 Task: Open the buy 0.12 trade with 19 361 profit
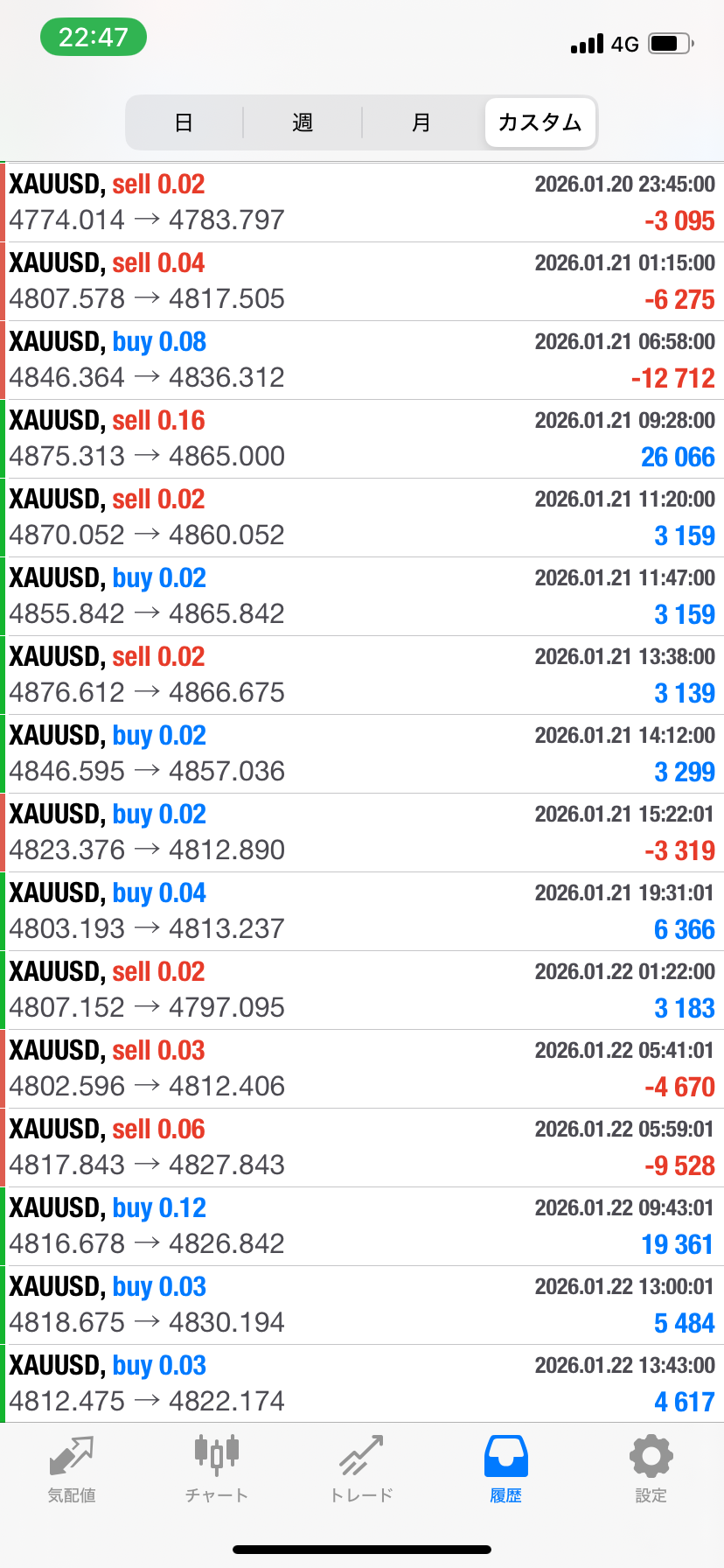tap(362, 1226)
